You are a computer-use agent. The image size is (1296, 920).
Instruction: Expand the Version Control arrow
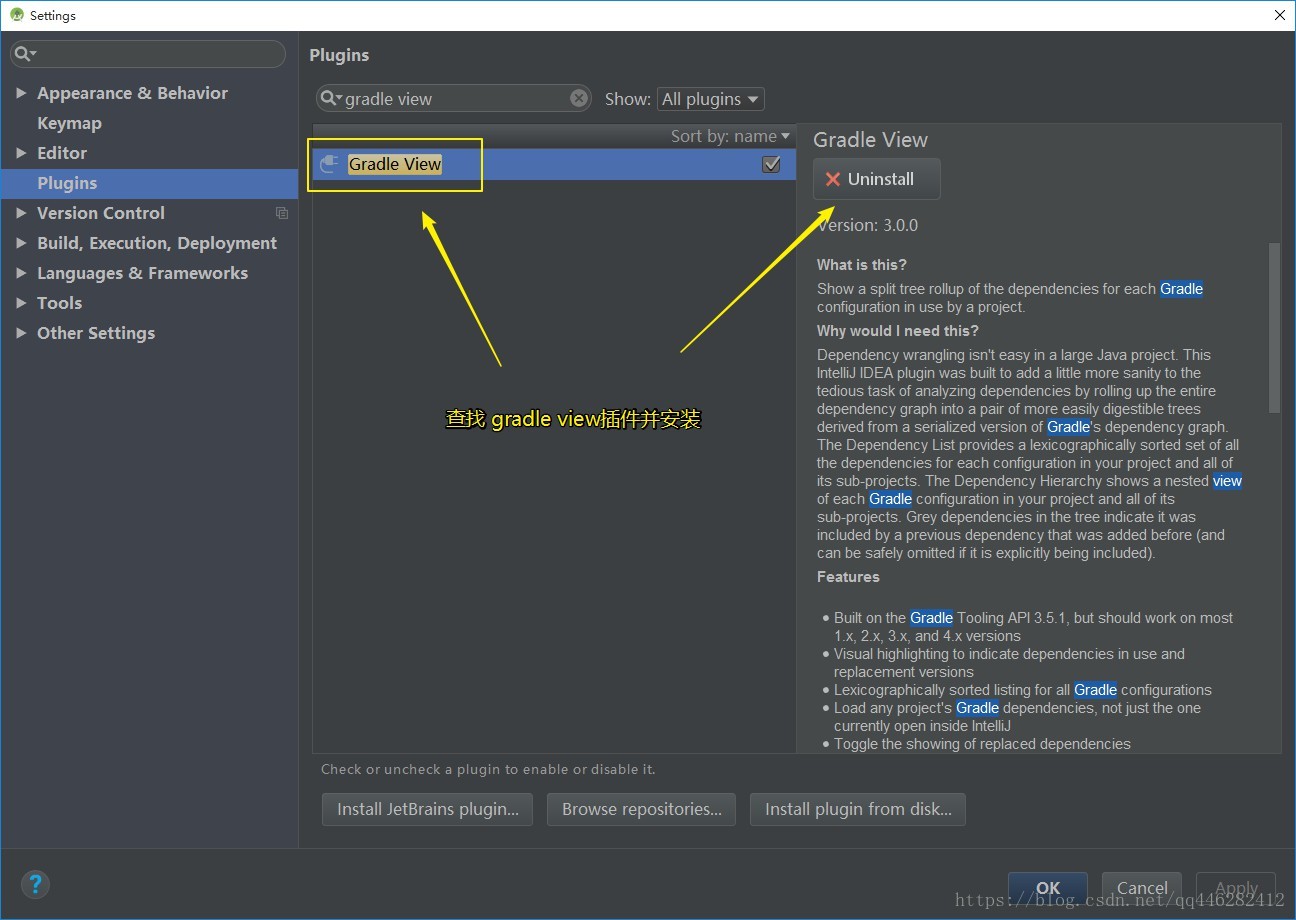coord(21,213)
